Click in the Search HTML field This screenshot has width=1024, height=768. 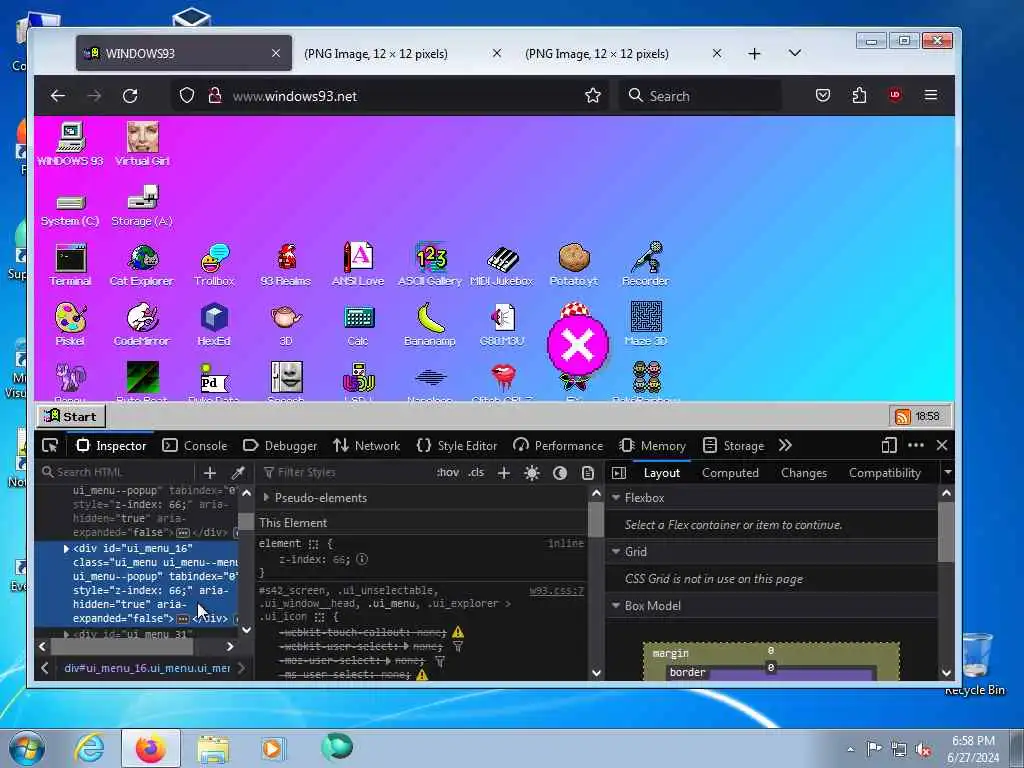click(x=114, y=472)
